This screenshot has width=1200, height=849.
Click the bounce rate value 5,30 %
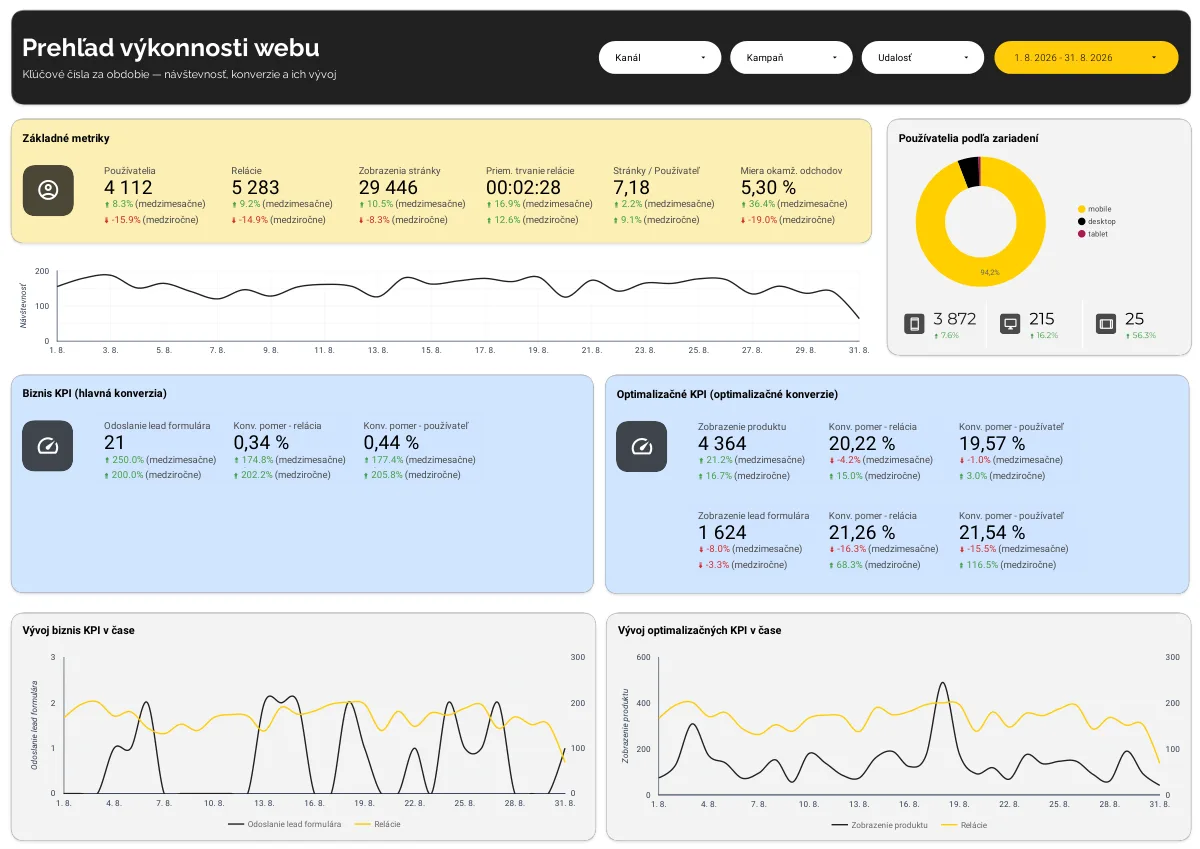tap(768, 187)
